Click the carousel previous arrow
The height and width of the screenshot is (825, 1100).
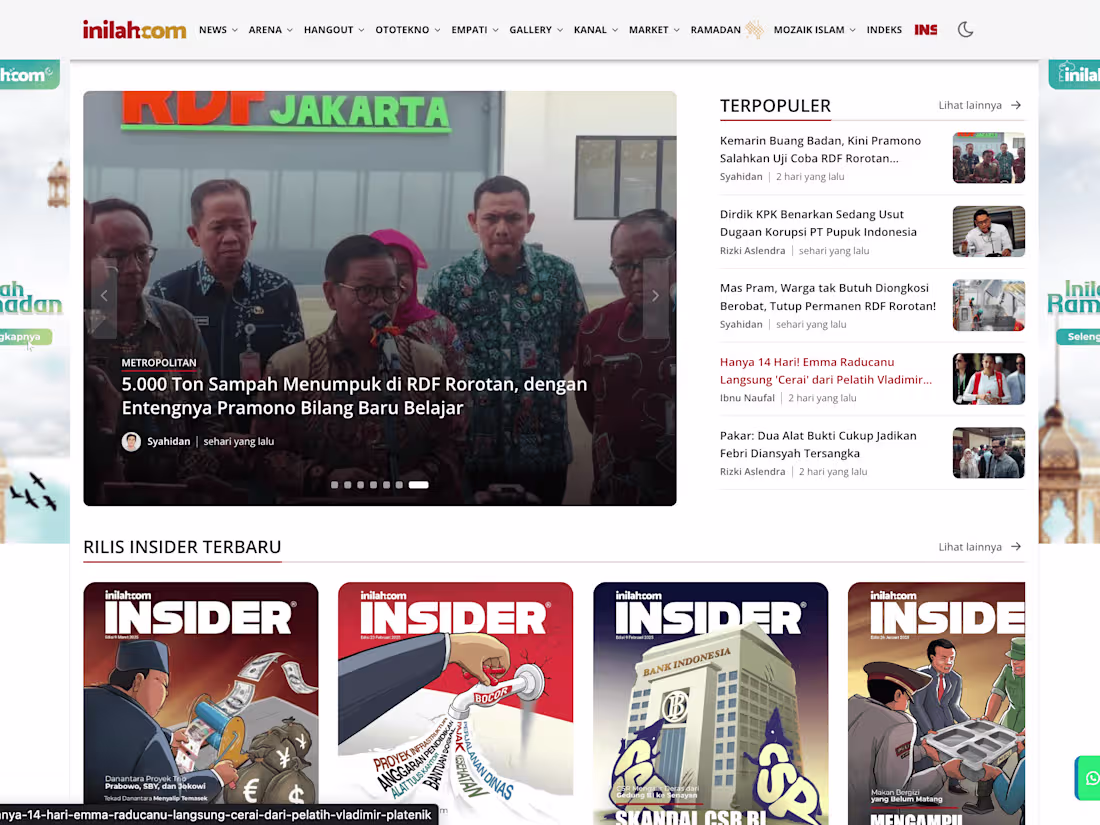(x=104, y=295)
